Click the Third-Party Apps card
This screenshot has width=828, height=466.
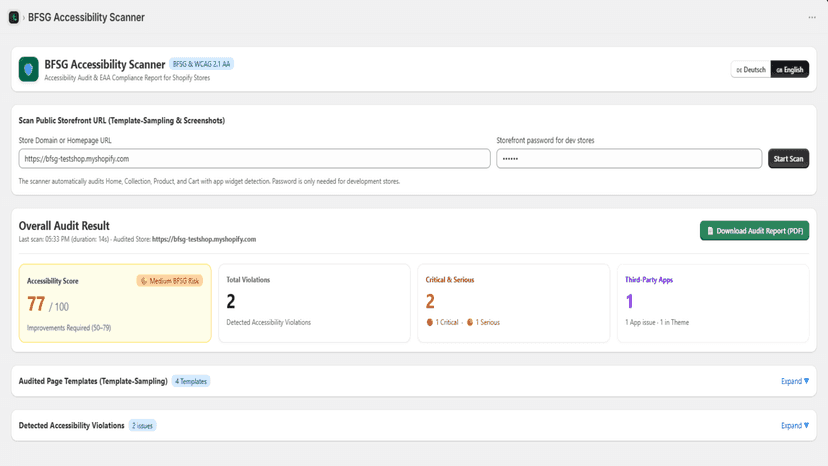click(x=713, y=303)
